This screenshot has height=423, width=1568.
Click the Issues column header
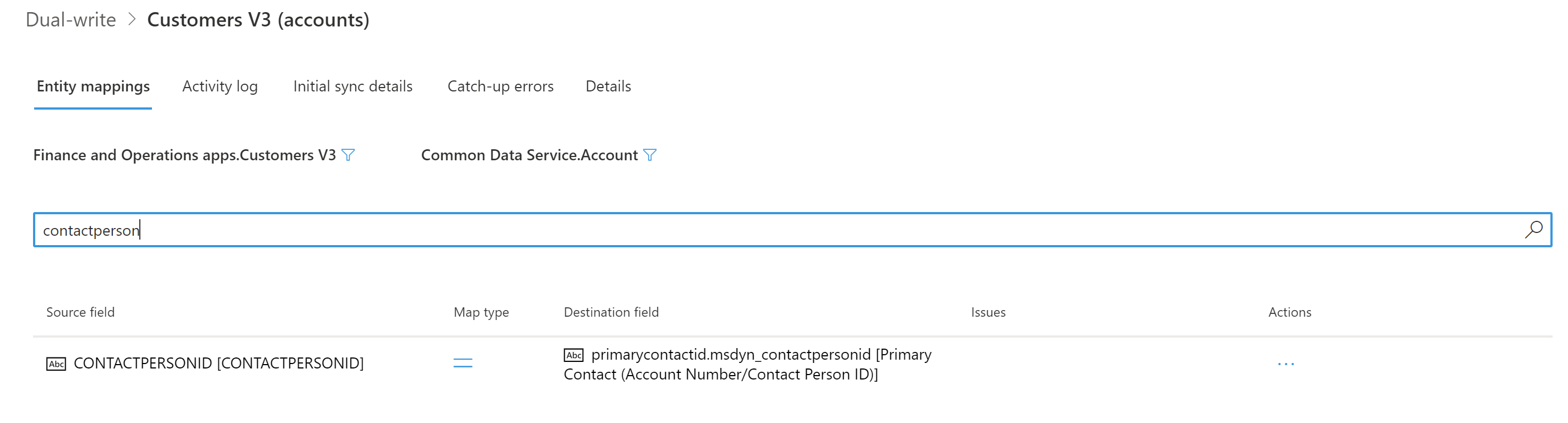[988, 312]
